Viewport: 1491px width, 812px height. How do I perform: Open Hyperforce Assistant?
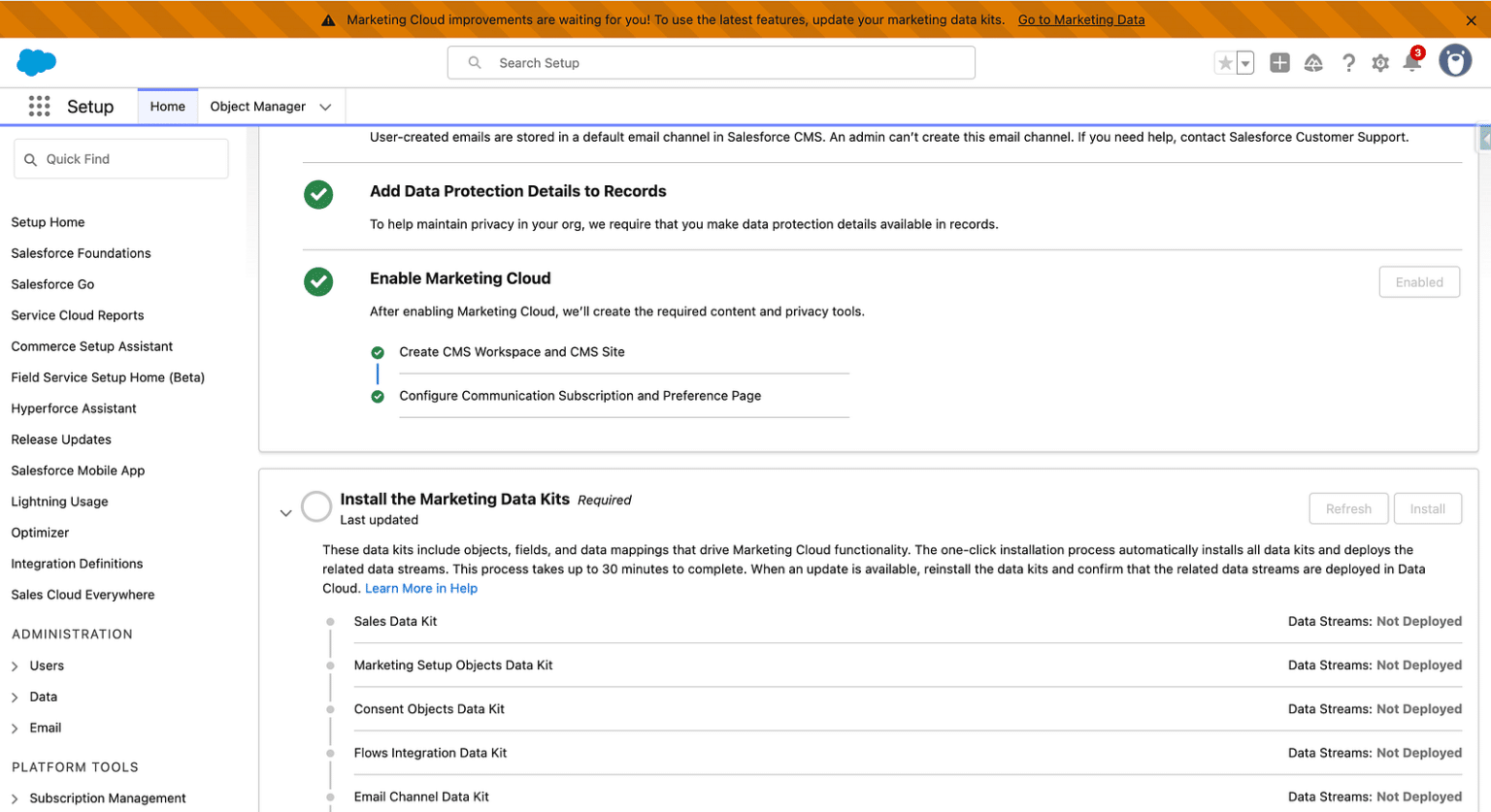point(74,408)
